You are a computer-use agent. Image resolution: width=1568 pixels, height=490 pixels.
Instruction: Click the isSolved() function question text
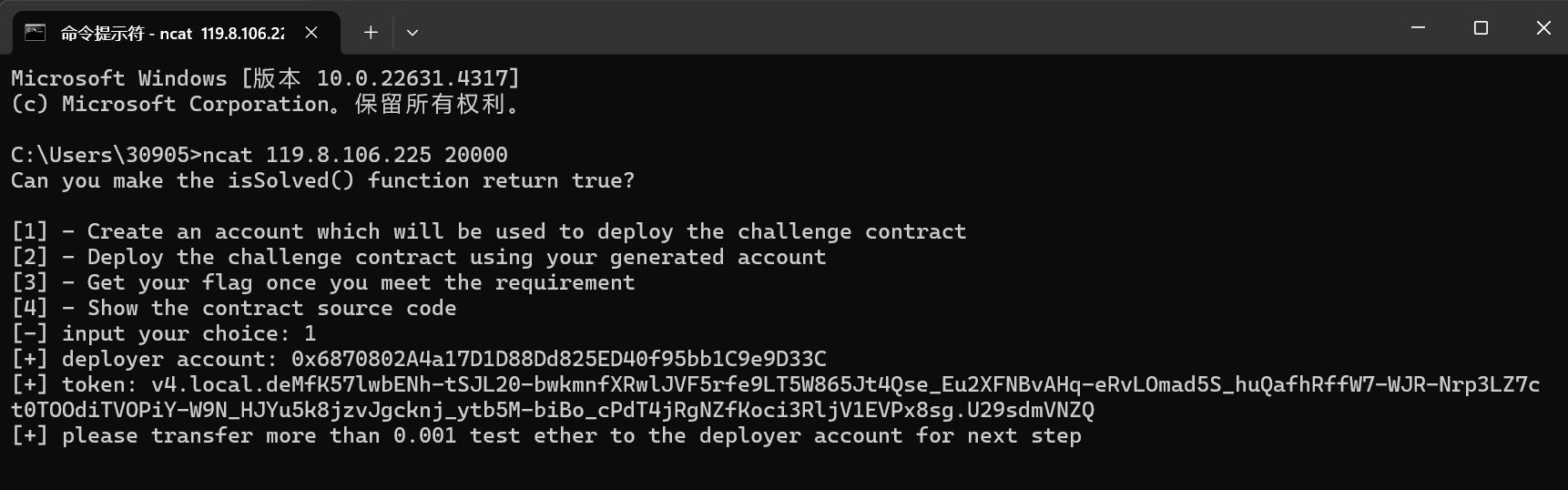pyautogui.click(x=322, y=180)
